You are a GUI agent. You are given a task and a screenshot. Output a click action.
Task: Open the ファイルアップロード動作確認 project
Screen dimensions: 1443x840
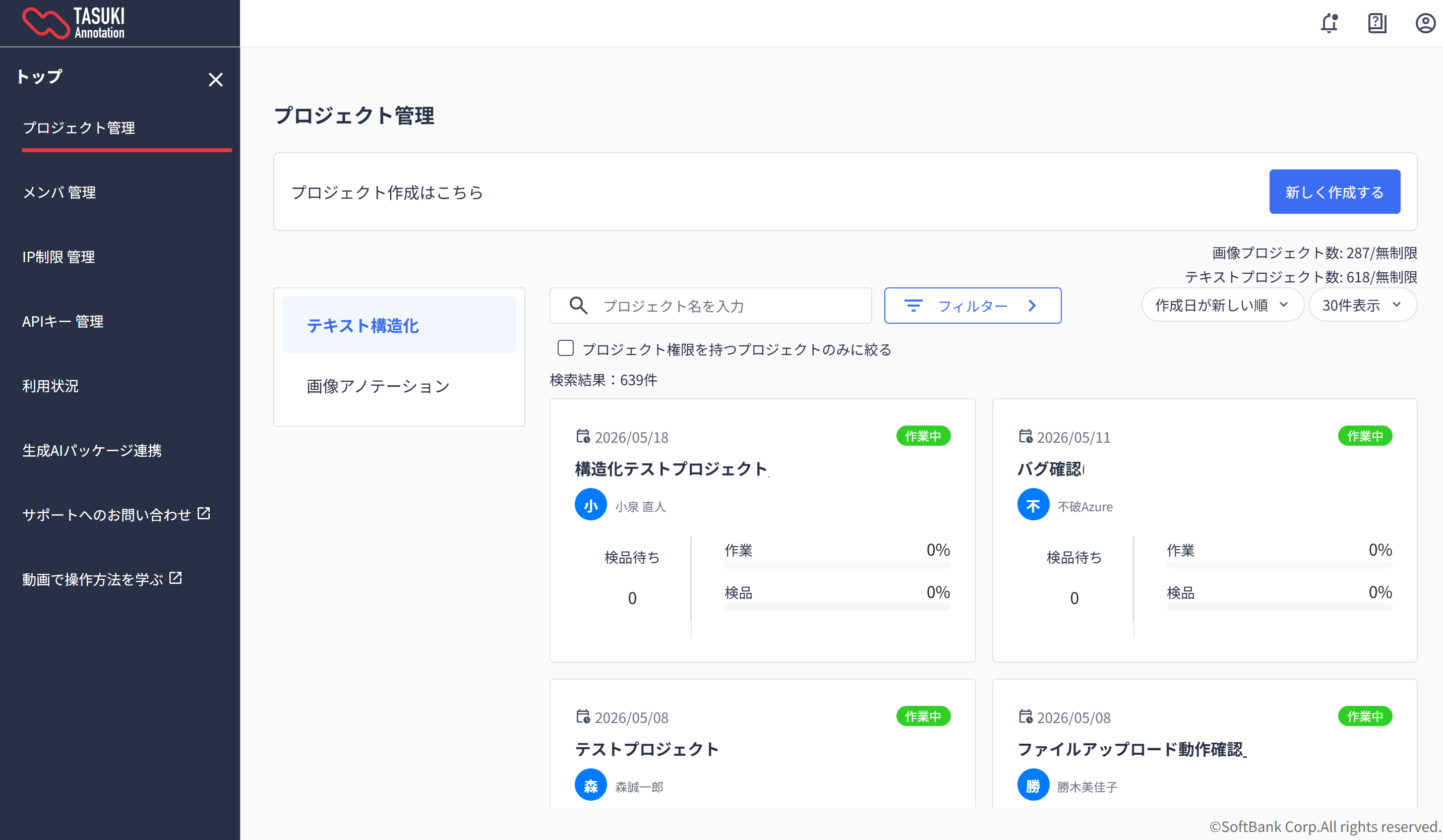click(1131, 749)
